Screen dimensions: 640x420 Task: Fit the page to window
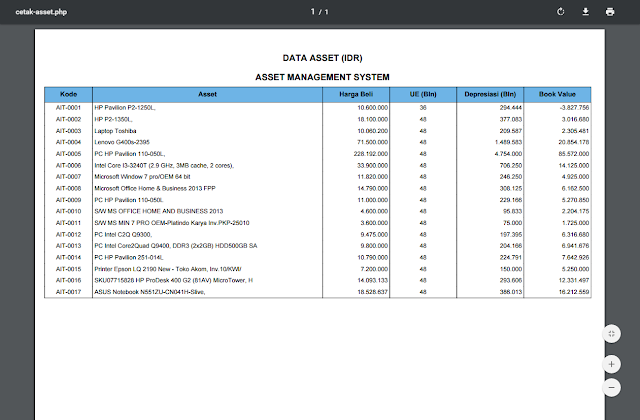click(x=611, y=334)
